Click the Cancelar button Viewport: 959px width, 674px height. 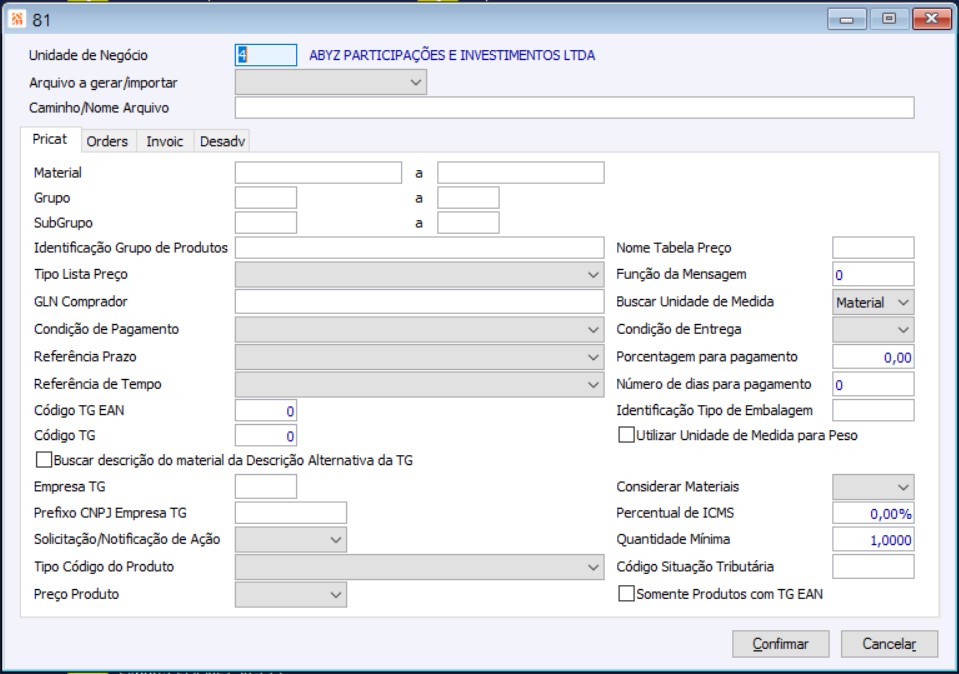(889, 644)
